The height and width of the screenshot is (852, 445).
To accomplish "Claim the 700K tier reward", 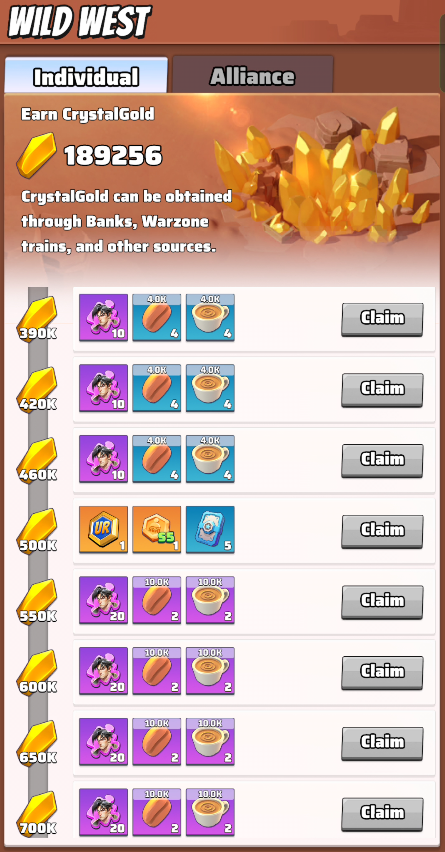I will pyautogui.click(x=382, y=814).
